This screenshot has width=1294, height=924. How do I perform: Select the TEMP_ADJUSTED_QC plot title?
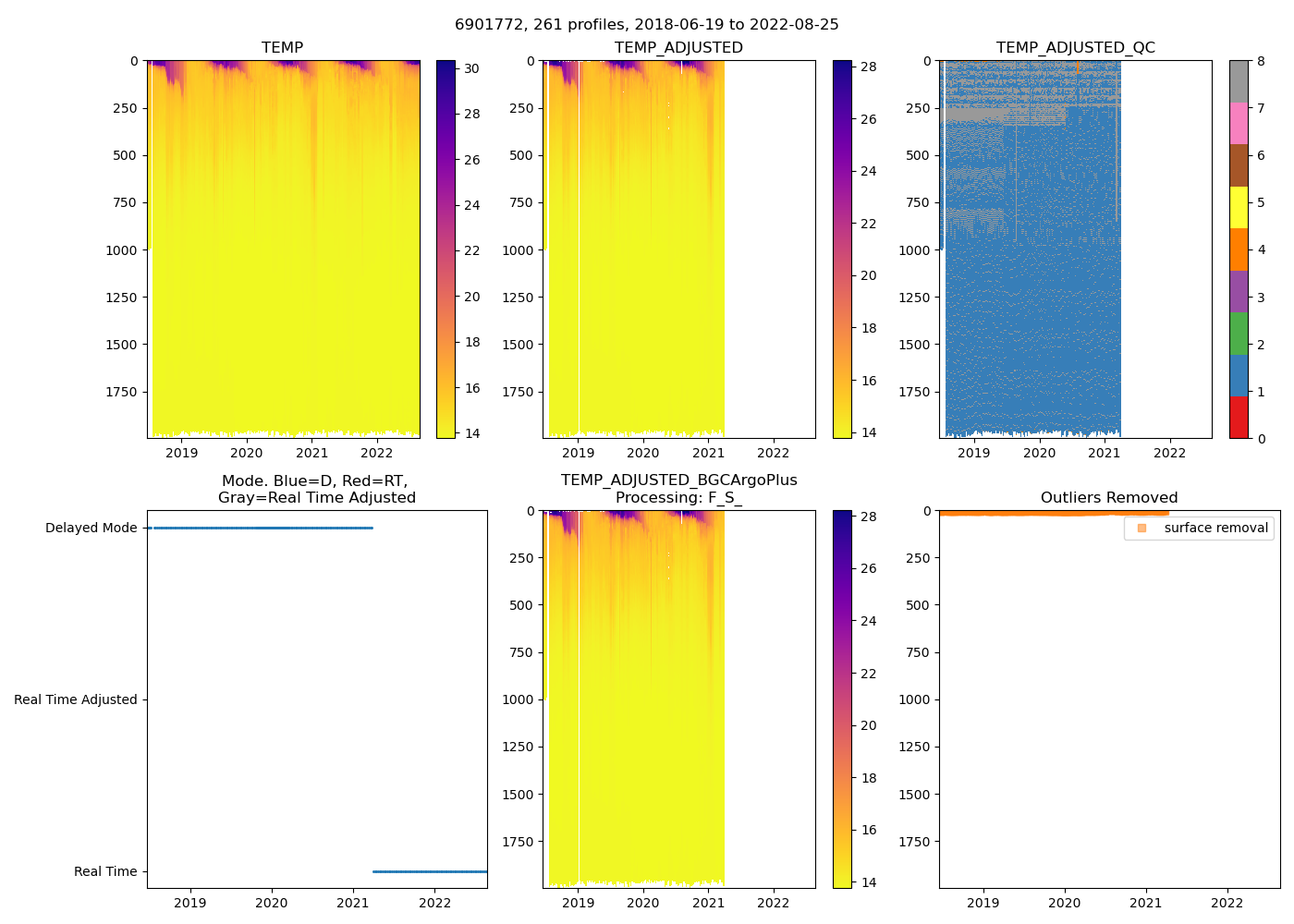[x=1075, y=47]
